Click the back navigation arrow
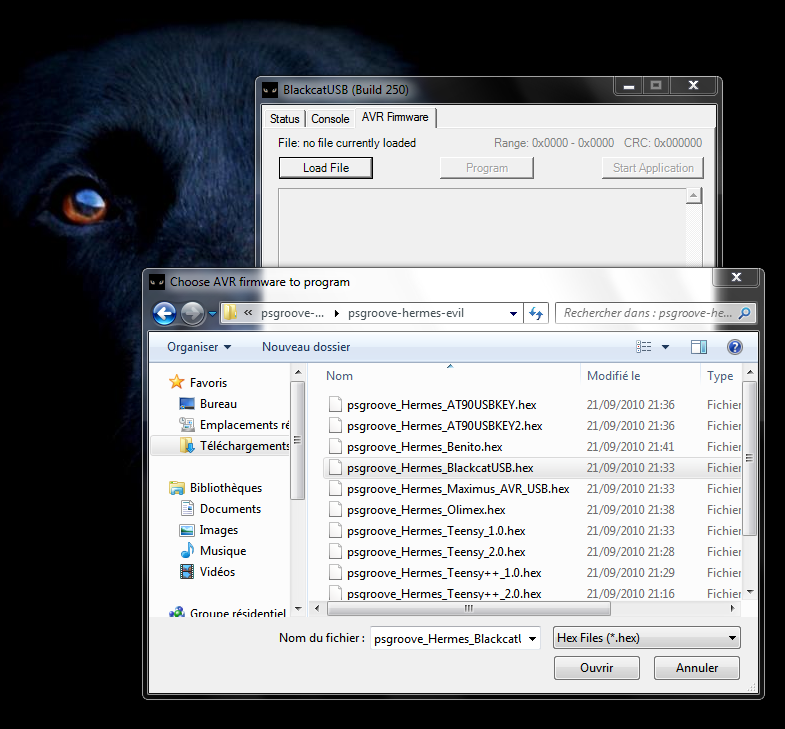This screenshot has height=729, width=785. 165,313
